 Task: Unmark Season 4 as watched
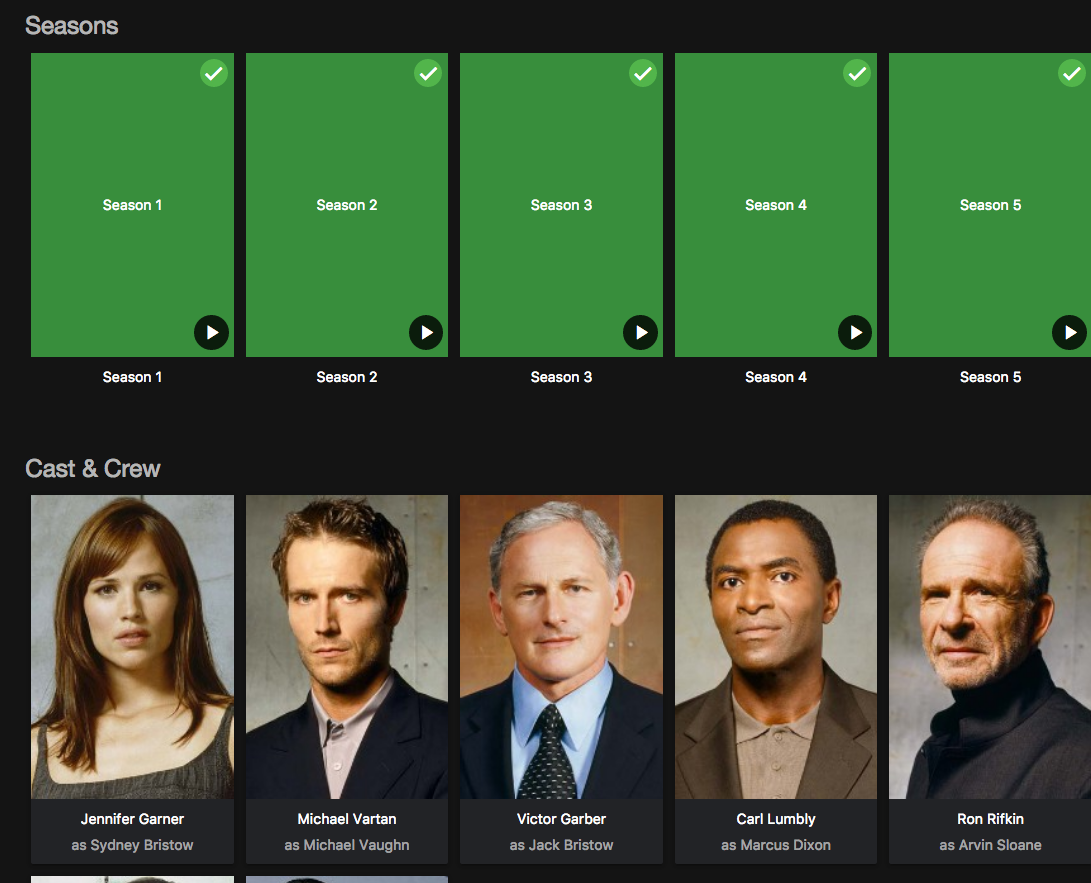(857, 73)
